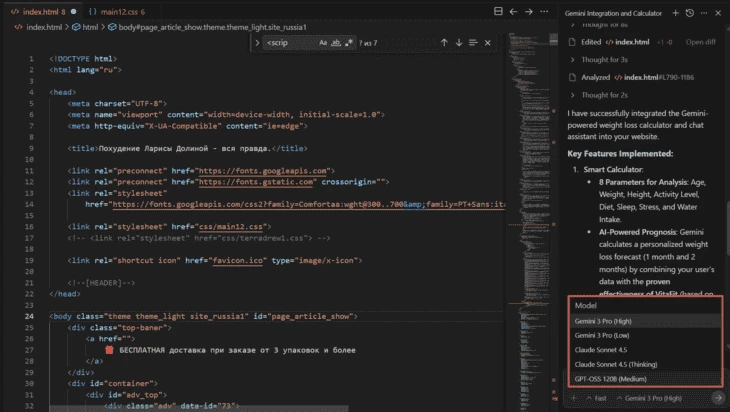Open the Fast mode selector

(597, 398)
